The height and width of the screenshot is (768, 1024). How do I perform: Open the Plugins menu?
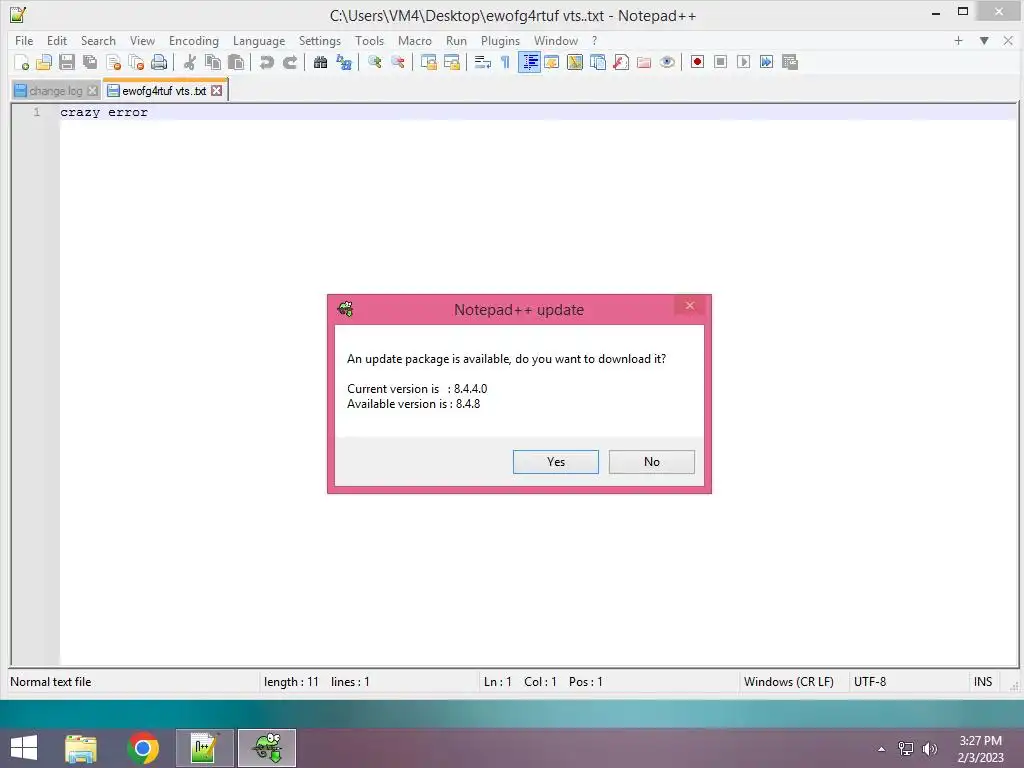click(500, 40)
